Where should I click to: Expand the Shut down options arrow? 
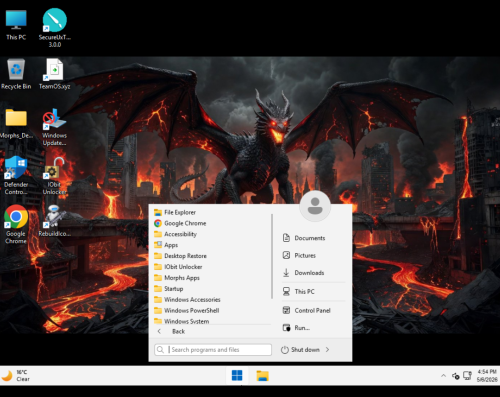(327, 350)
